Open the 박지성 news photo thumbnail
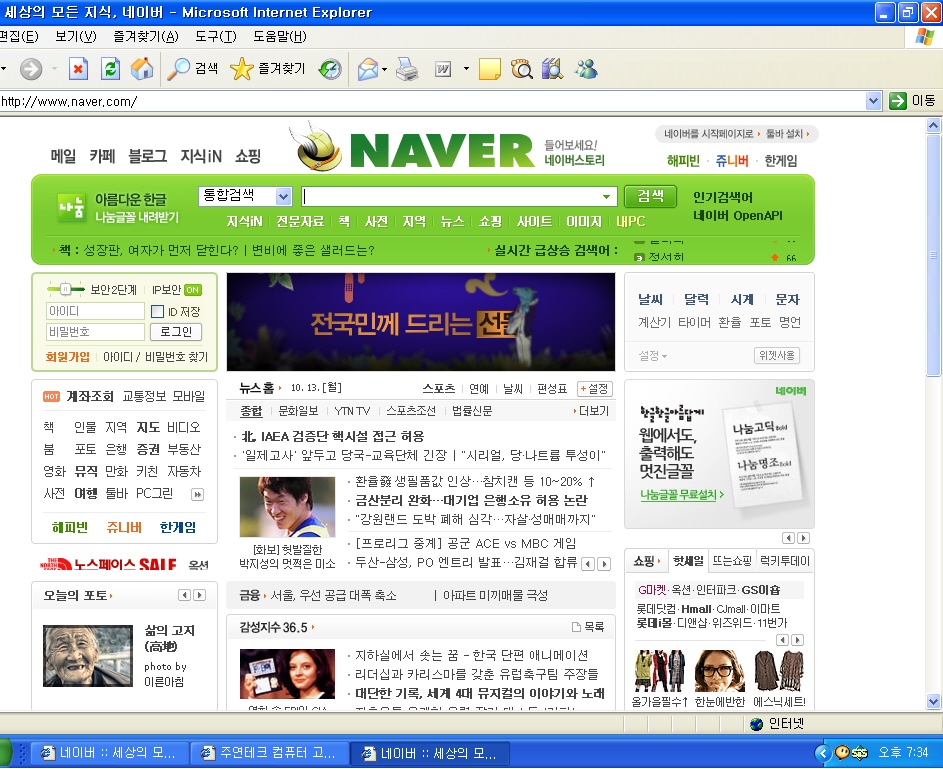The width and height of the screenshot is (943, 769). 287,507
